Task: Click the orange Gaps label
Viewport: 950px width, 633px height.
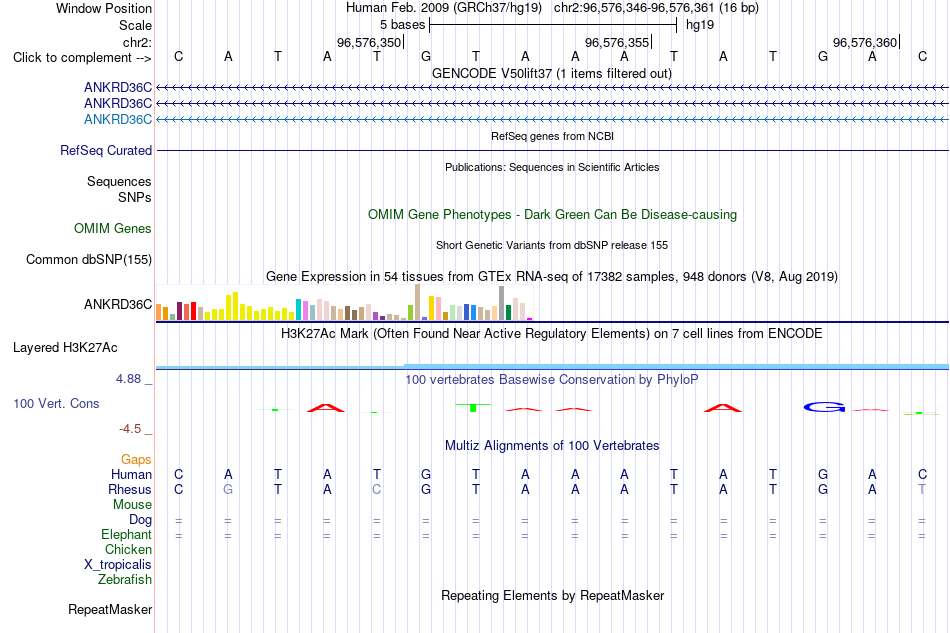Action: tap(136, 460)
